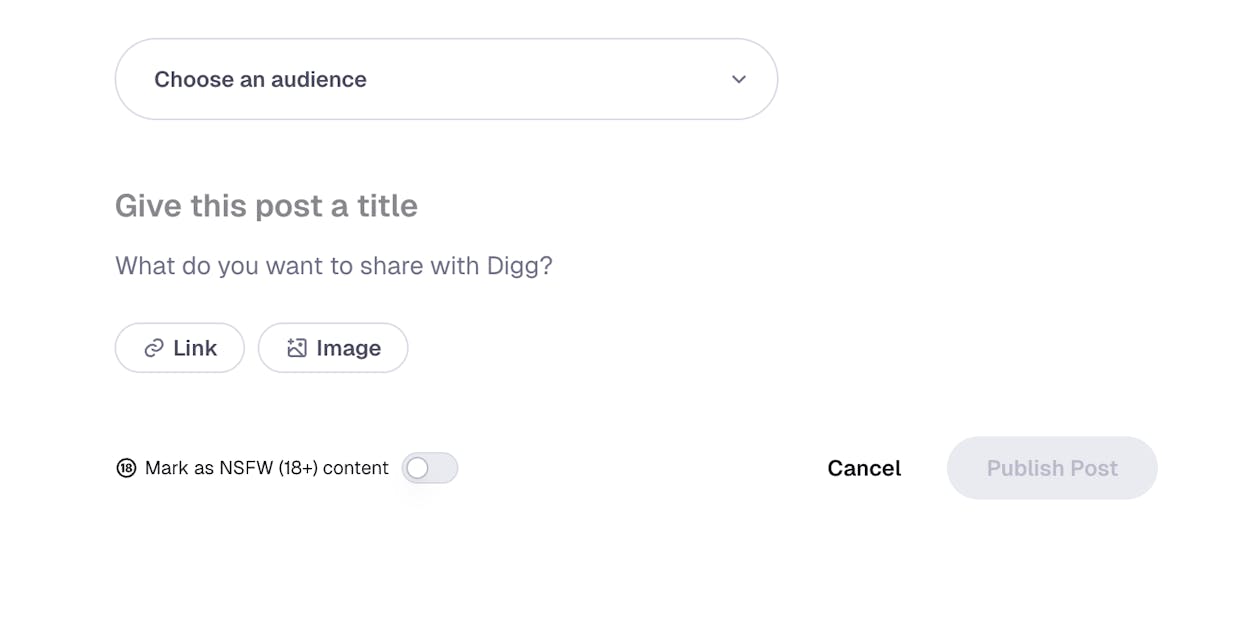Viewport: 1254px width, 626px height.
Task: Add a picture with the Image button
Action: click(333, 348)
